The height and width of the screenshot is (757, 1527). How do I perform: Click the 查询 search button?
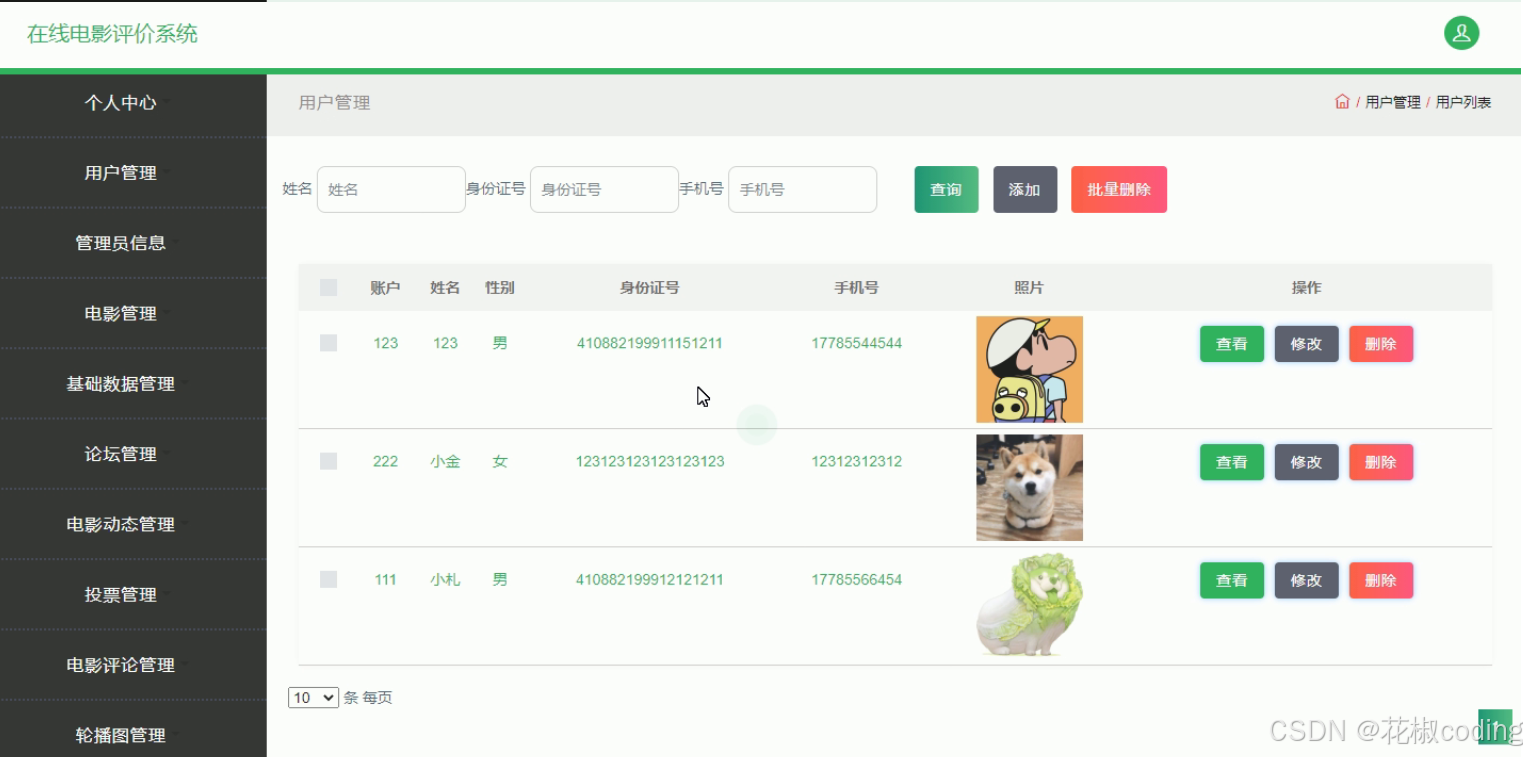tap(946, 189)
